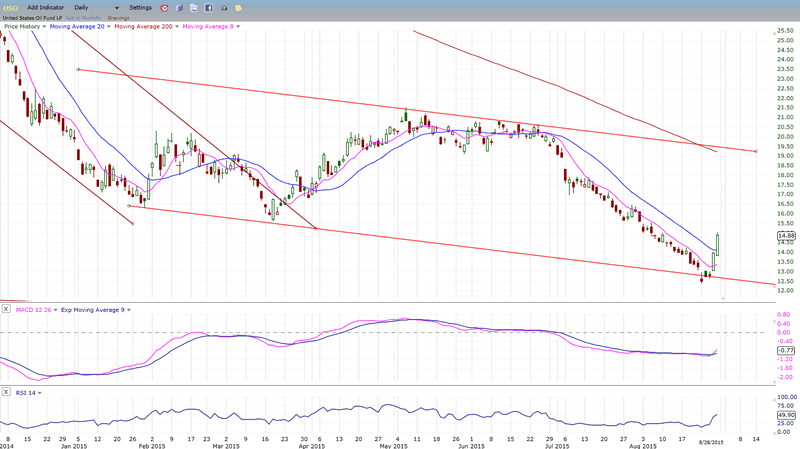
Task: Click the USO ticker symbol field
Action: click(11, 7)
